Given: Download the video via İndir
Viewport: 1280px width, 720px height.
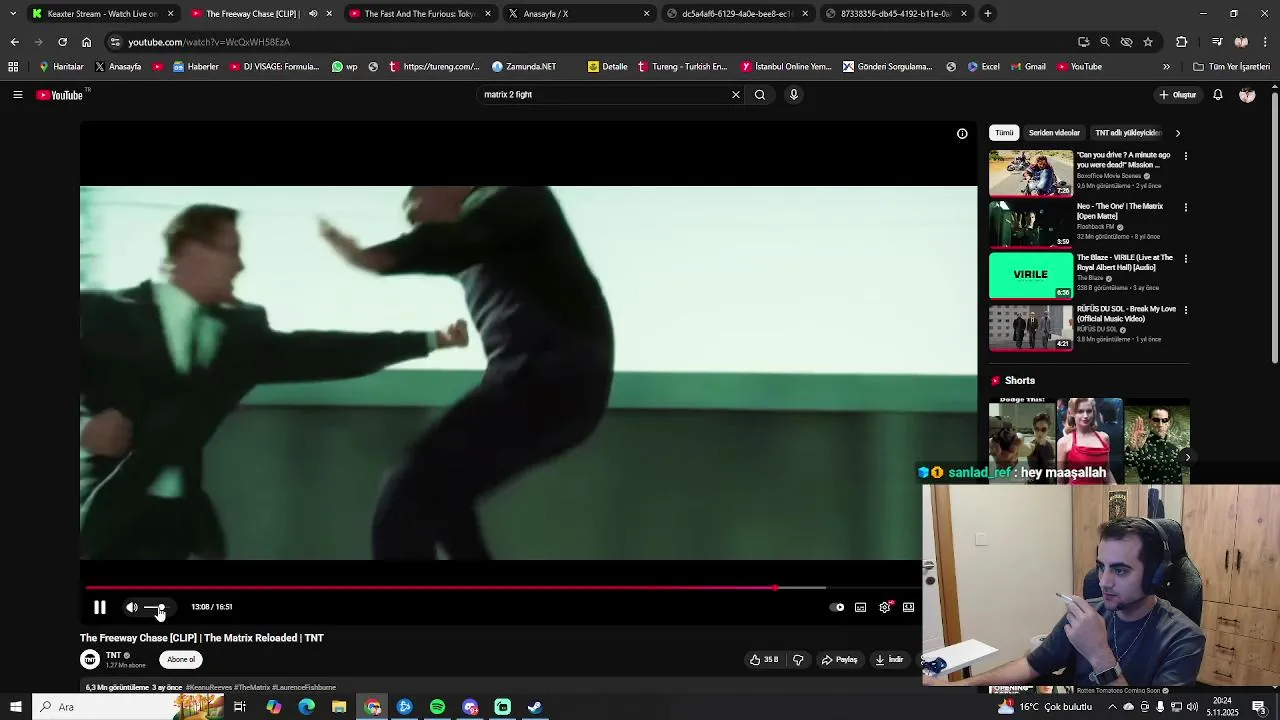Looking at the screenshot, I should 889,659.
